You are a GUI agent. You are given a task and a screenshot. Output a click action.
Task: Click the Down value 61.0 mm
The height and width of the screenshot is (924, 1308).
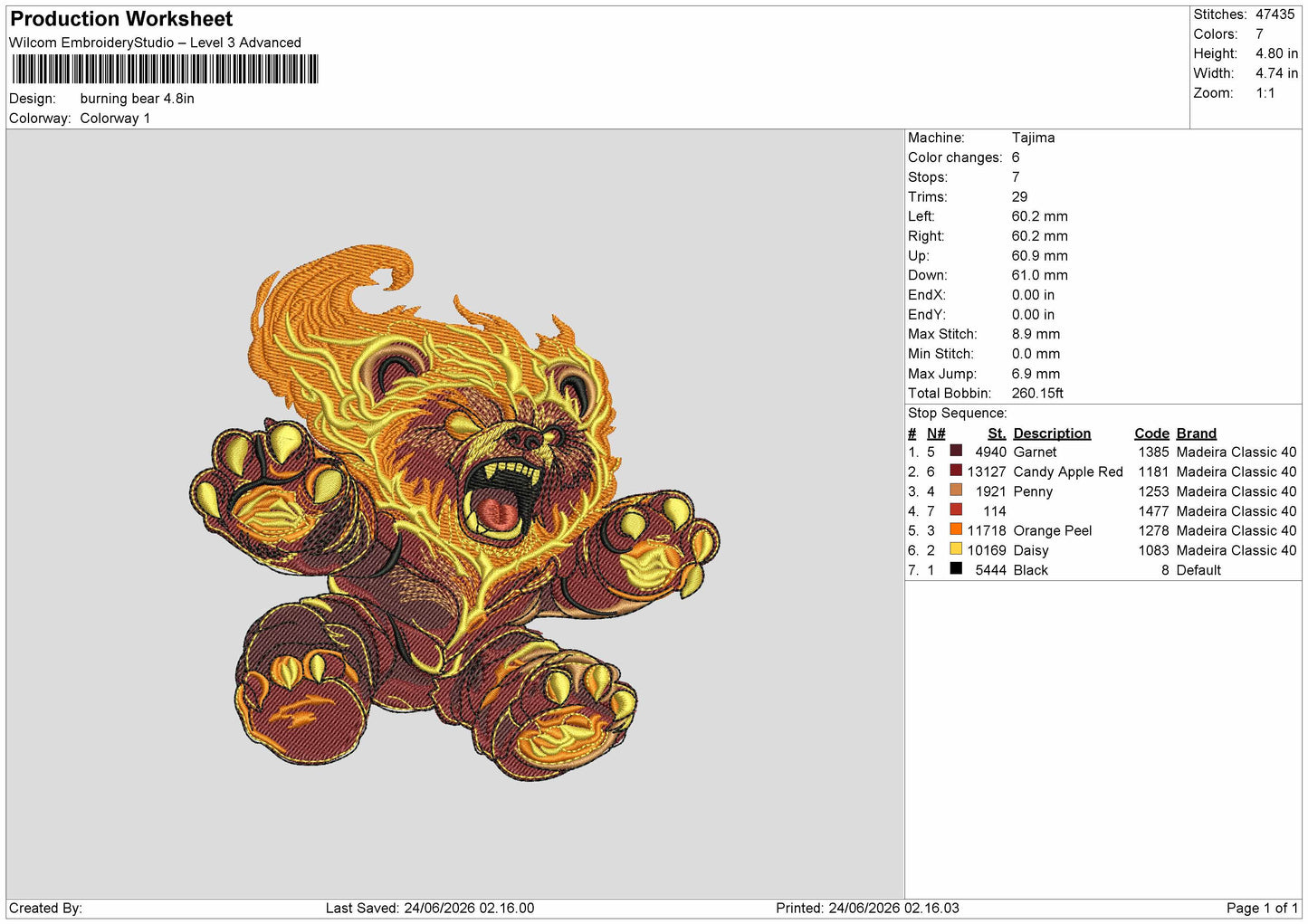tap(1039, 275)
